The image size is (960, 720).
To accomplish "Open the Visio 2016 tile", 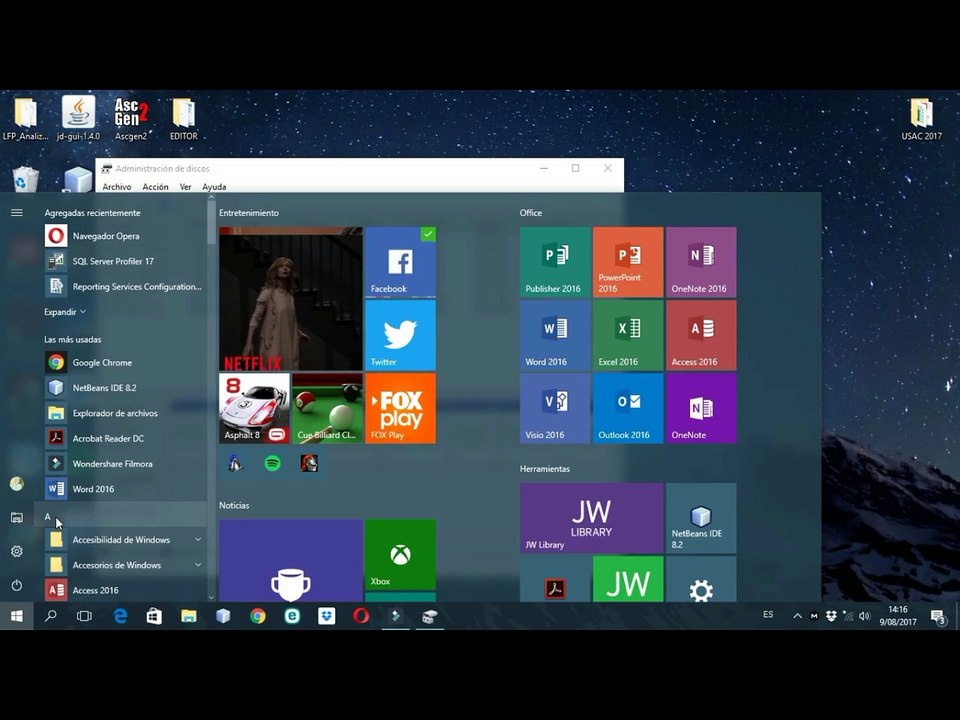I will pyautogui.click(x=555, y=408).
